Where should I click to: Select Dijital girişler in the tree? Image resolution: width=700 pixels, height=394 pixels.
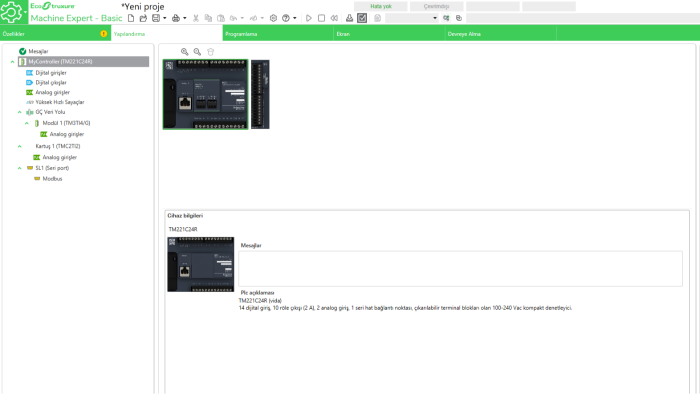51,73
